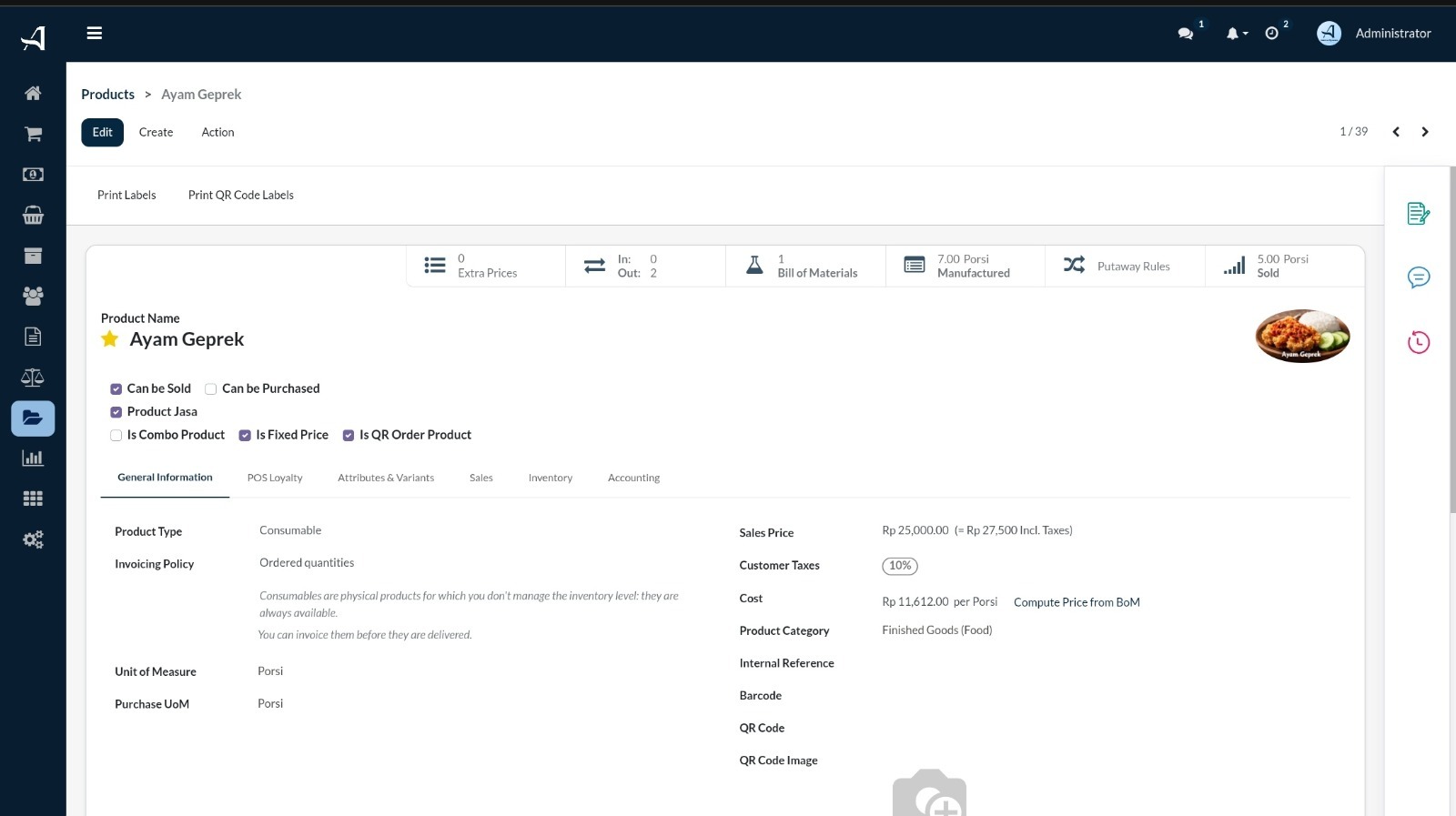This screenshot has width=1456, height=816.
Task: Open the conversations chat icon in header
Action: 1186,33
